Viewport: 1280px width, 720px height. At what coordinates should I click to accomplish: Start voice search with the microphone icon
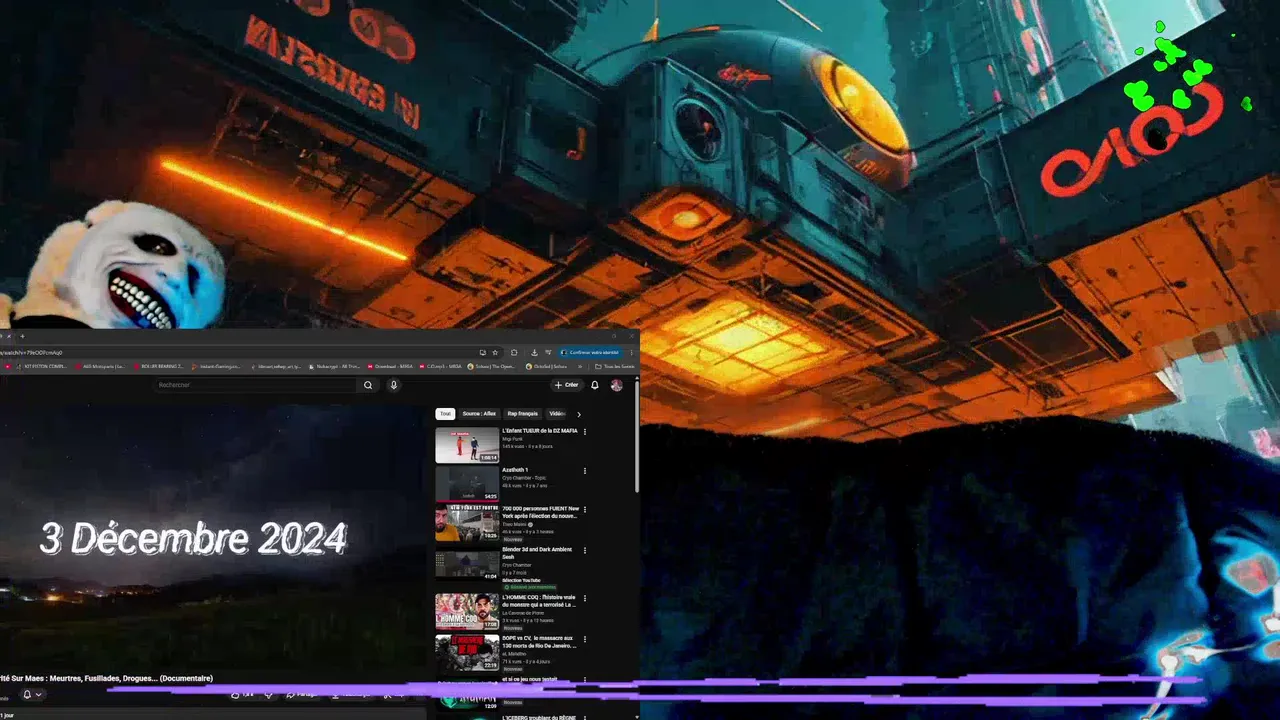(393, 385)
